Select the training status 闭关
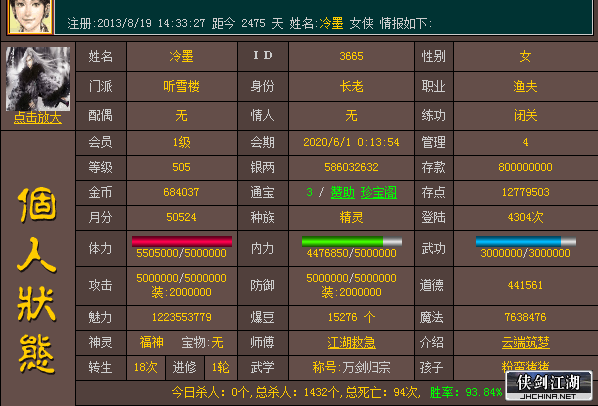598x406 pixels. click(x=526, y=116)
